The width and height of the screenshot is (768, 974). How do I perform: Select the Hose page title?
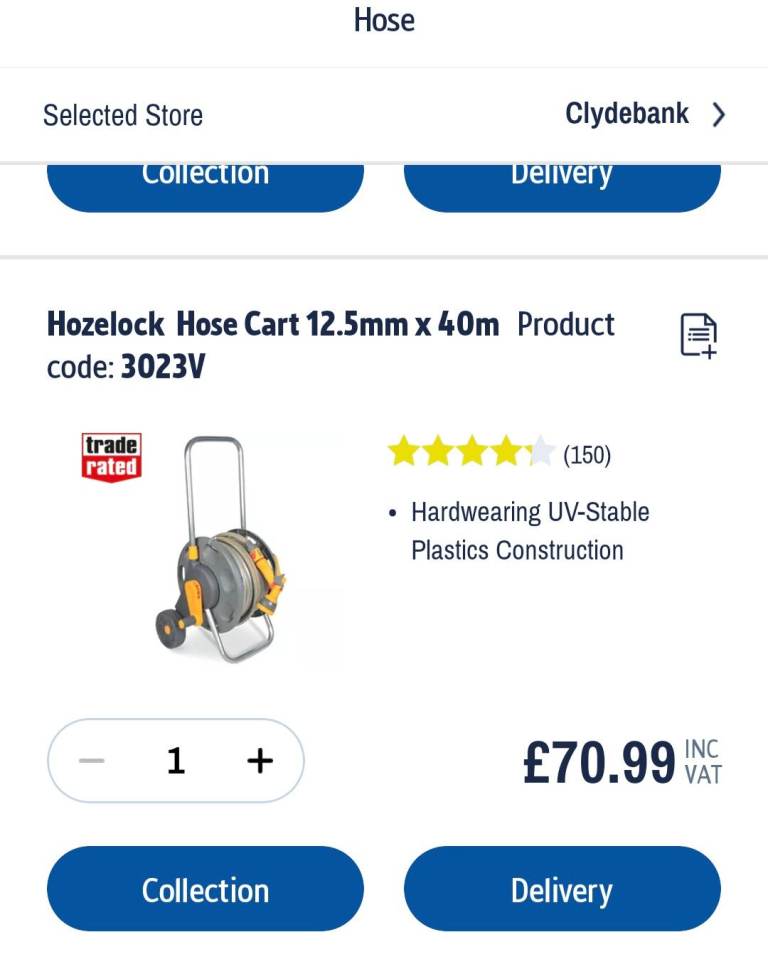pyautogui.click(x=383, y=20)
